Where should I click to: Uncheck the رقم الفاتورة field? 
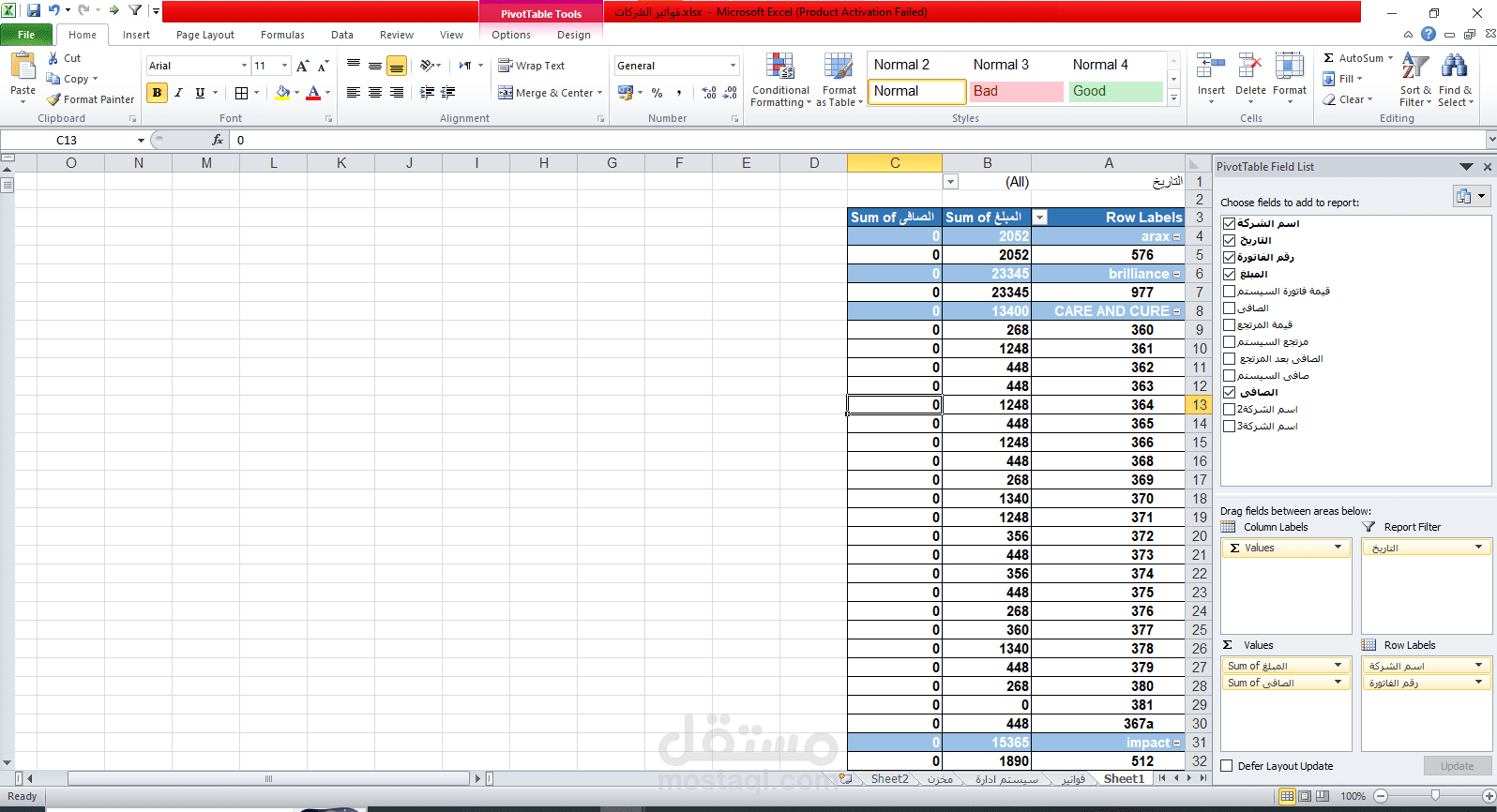pos(1229,257)
